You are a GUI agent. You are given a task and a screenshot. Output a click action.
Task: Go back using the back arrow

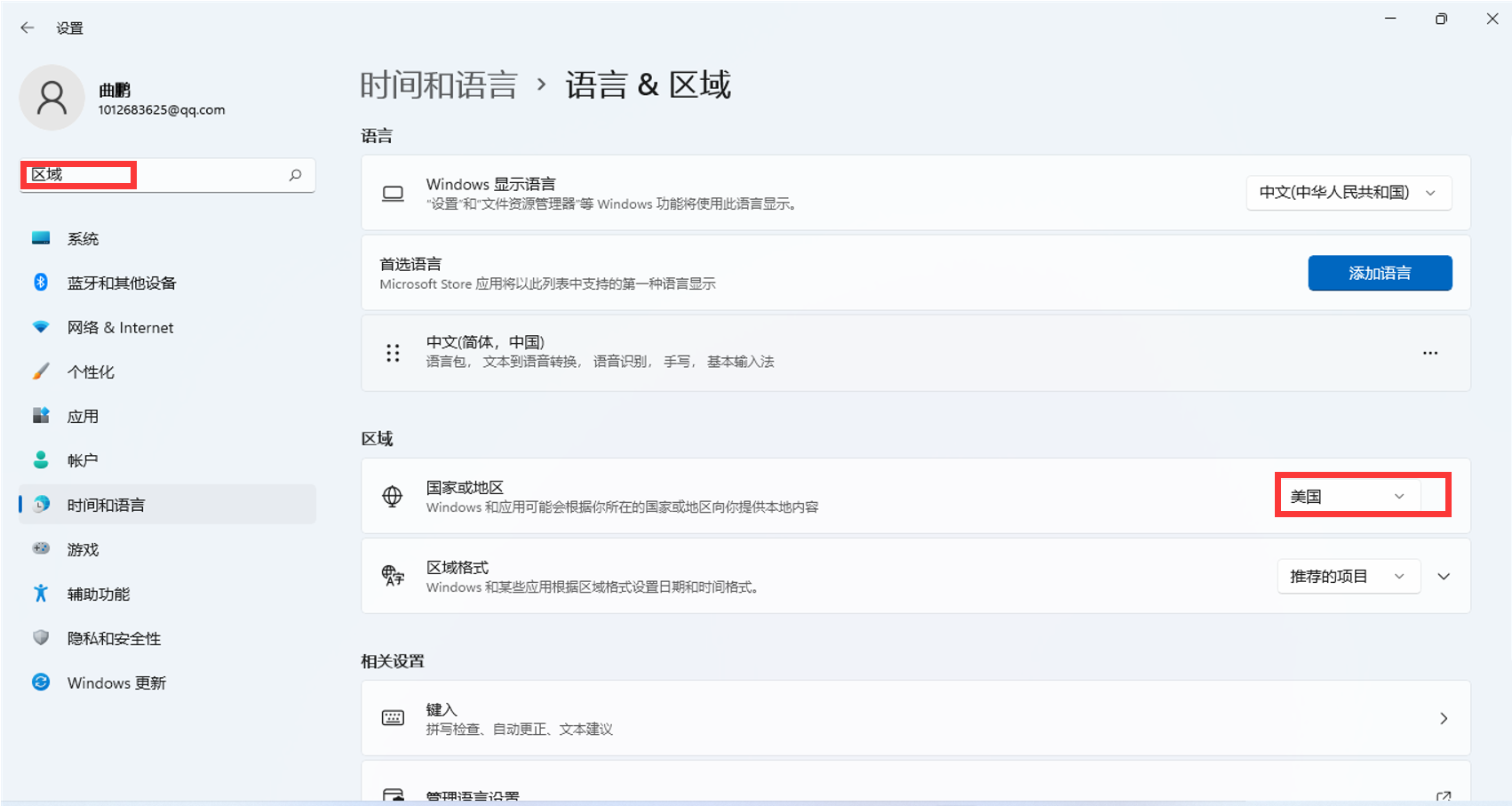tap(28, 28)
